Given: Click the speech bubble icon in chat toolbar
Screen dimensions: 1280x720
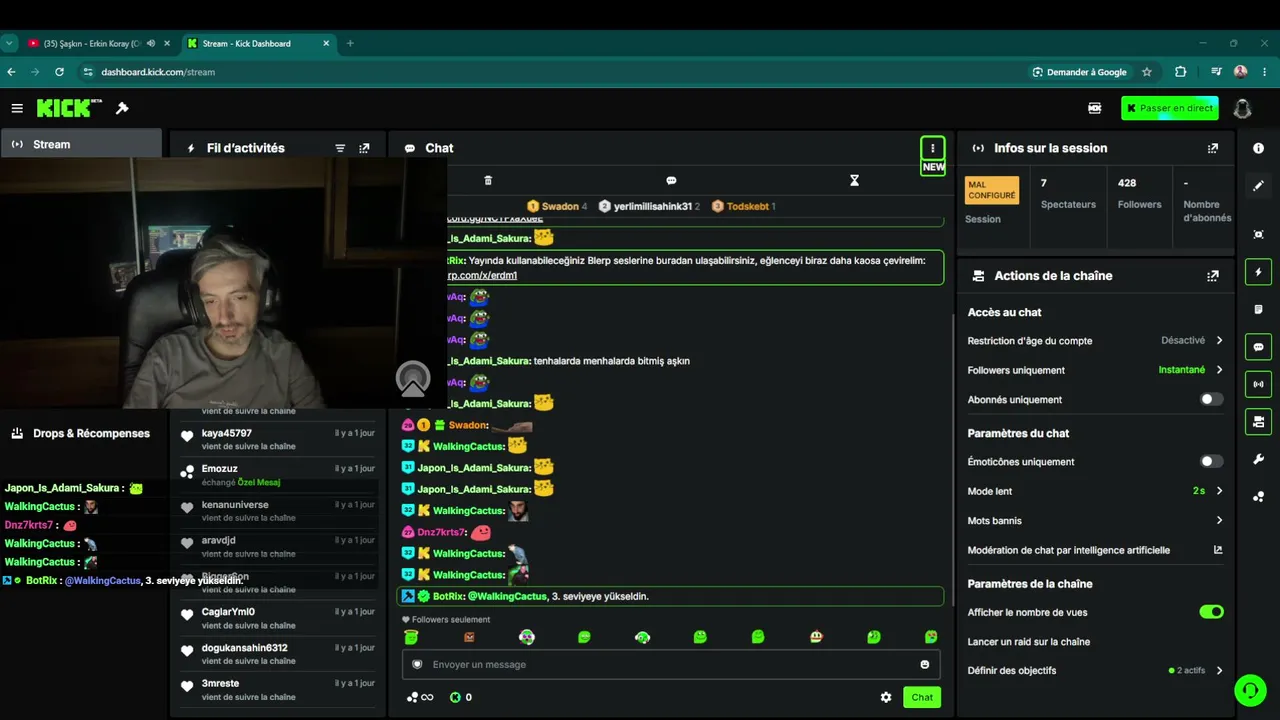Looking at the screenshot, I should [x=671, y=180].
